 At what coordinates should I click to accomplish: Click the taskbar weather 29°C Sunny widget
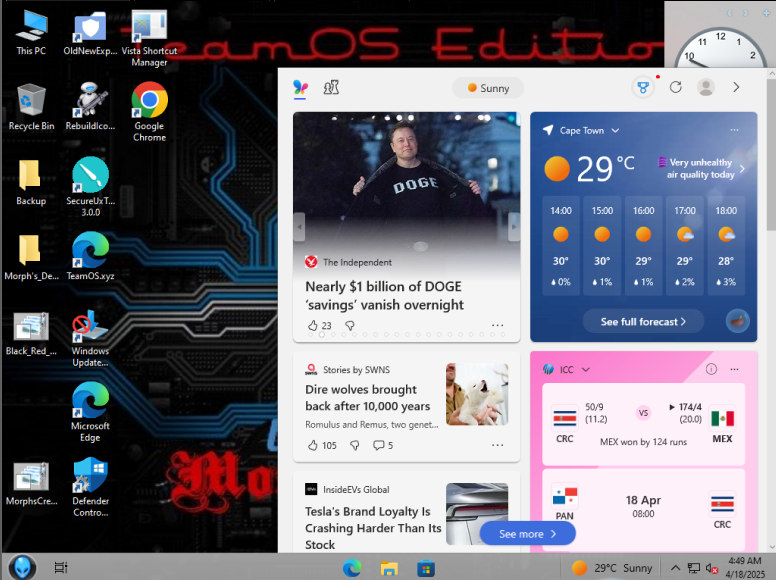click(x=612, y=568)
